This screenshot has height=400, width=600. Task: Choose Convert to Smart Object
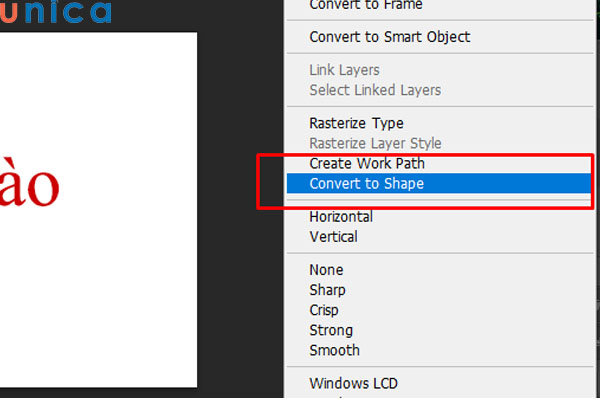(x=389, y=37)
